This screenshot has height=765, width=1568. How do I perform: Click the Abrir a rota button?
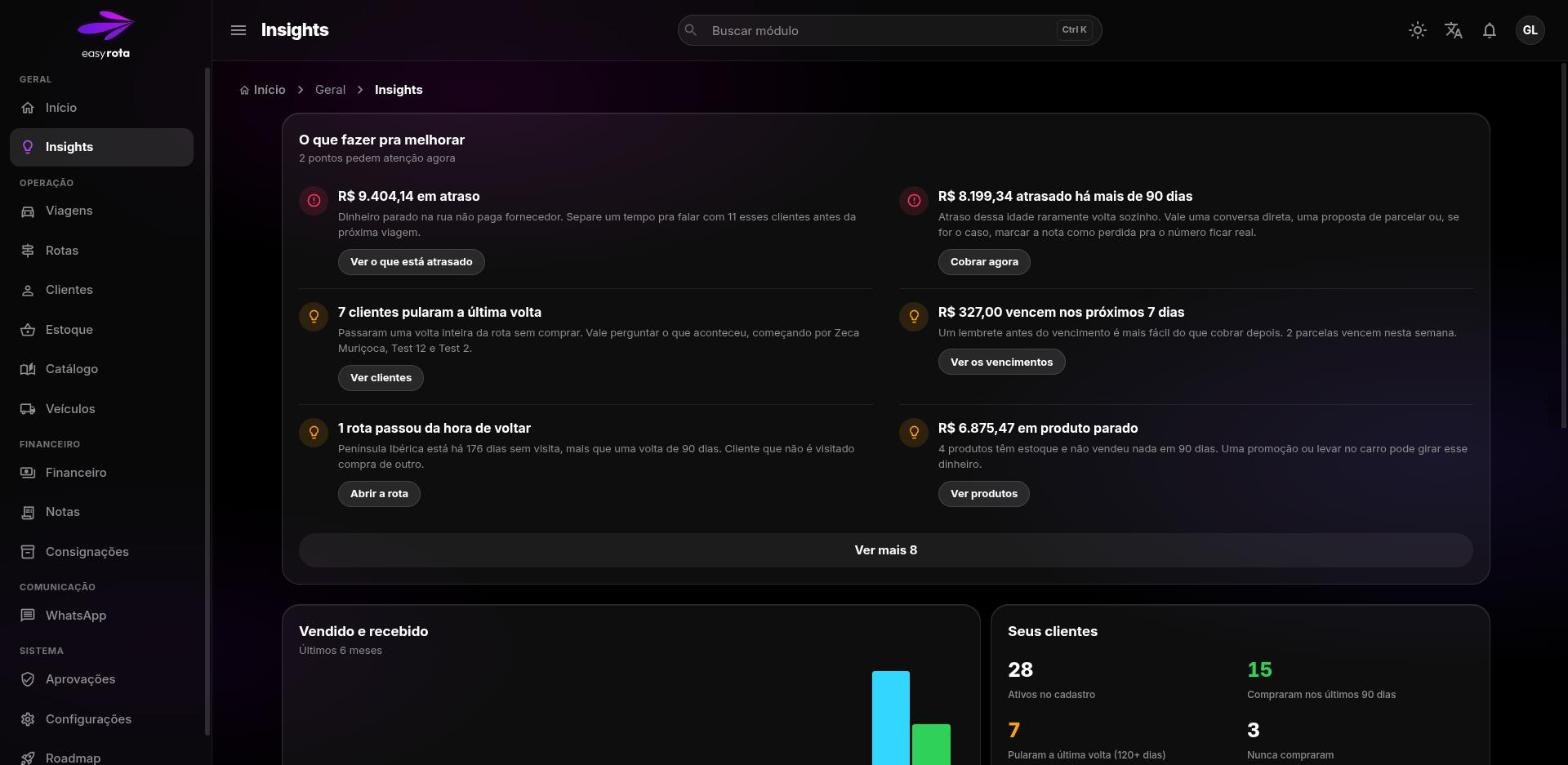pyautogui.click(x=379, y=494)
